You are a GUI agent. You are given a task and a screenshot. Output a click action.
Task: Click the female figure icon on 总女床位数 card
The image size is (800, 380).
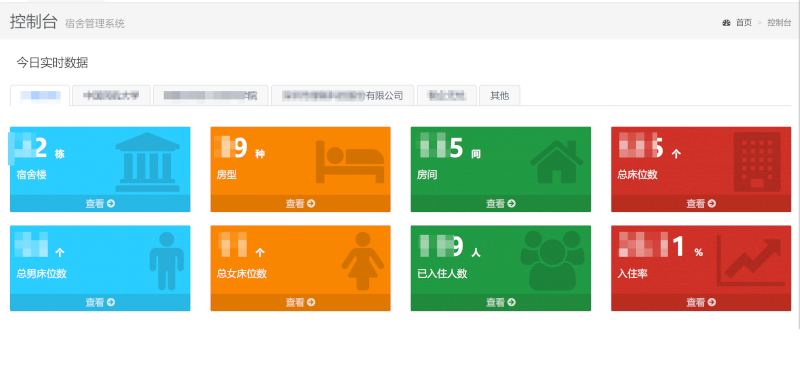[363, 261]
